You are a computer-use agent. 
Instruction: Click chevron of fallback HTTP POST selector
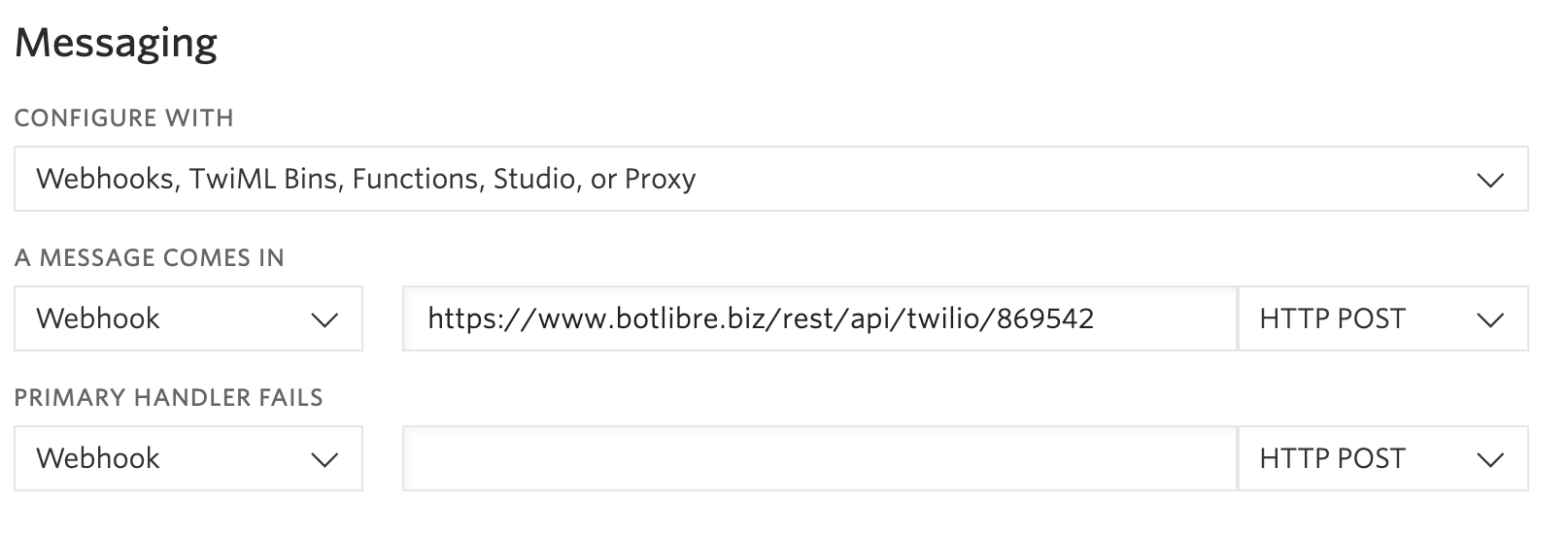coord(1489,459)
